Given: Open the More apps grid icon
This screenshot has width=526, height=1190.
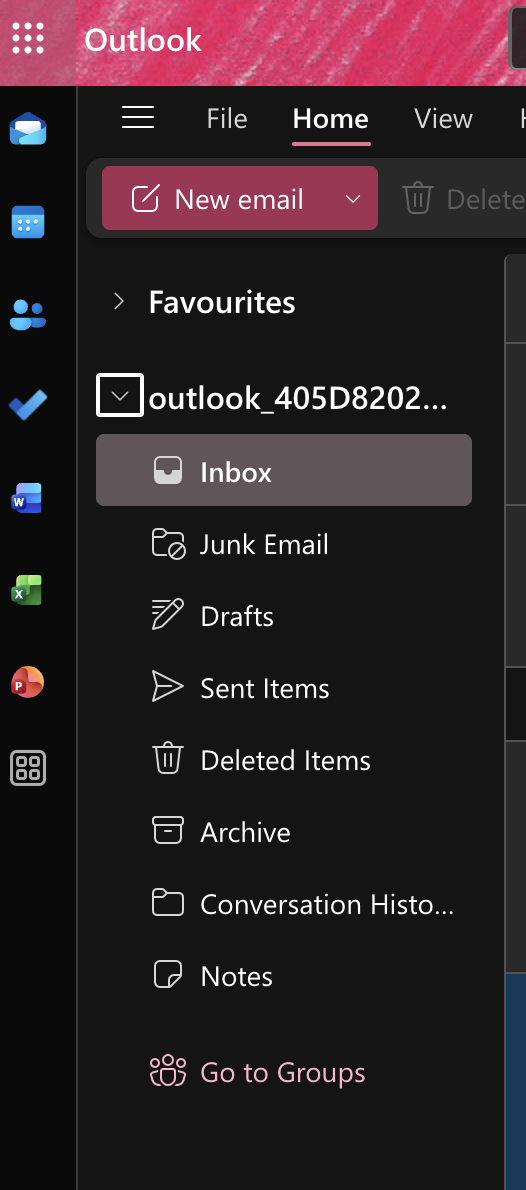Looking at the screenshot, I should pyautogui.click(x=28, y=767).
